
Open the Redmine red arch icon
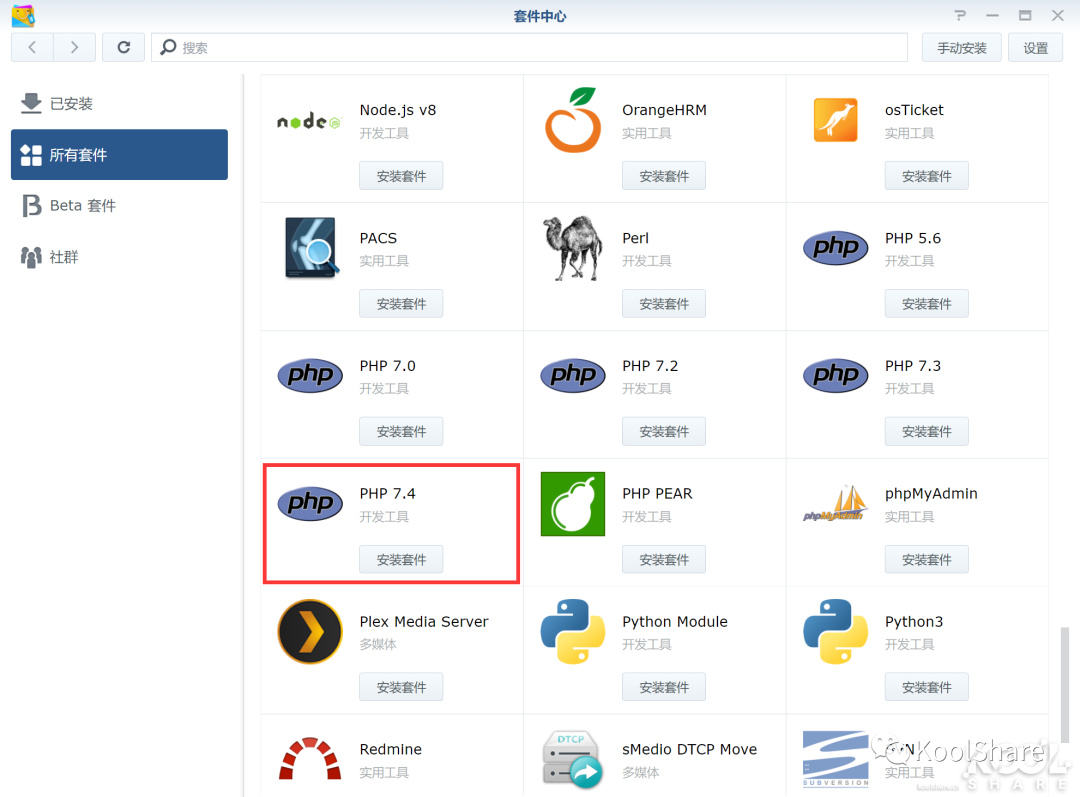coord(310,758)
